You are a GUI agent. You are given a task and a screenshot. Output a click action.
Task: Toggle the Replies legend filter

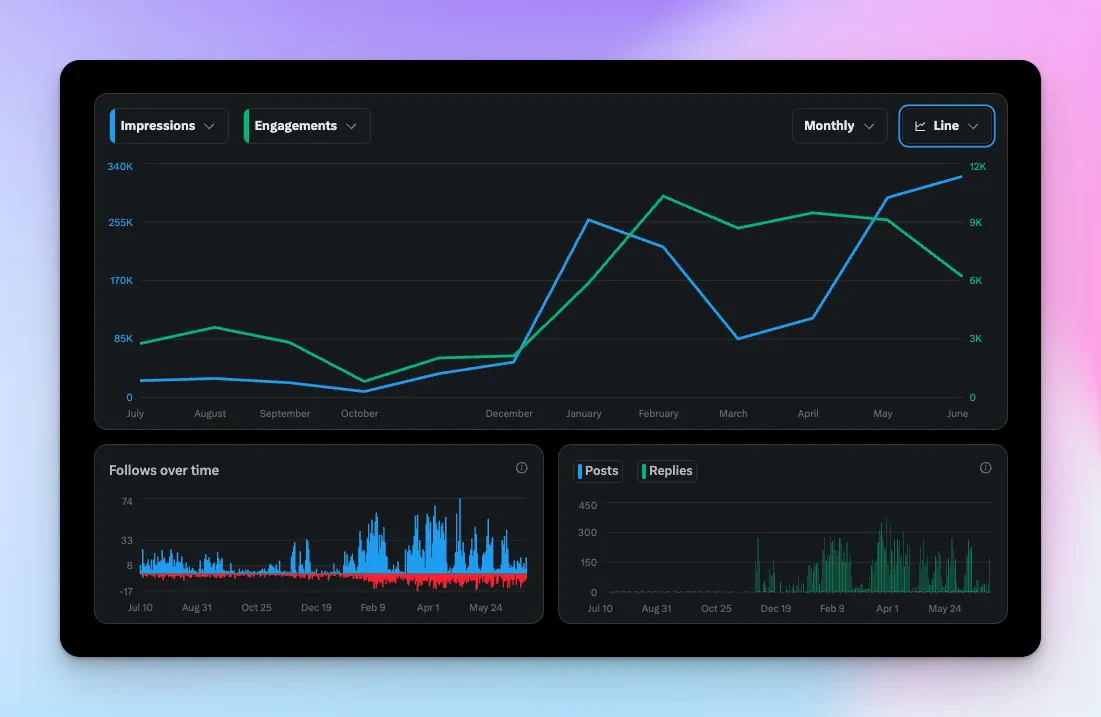[x=667, y=471]
